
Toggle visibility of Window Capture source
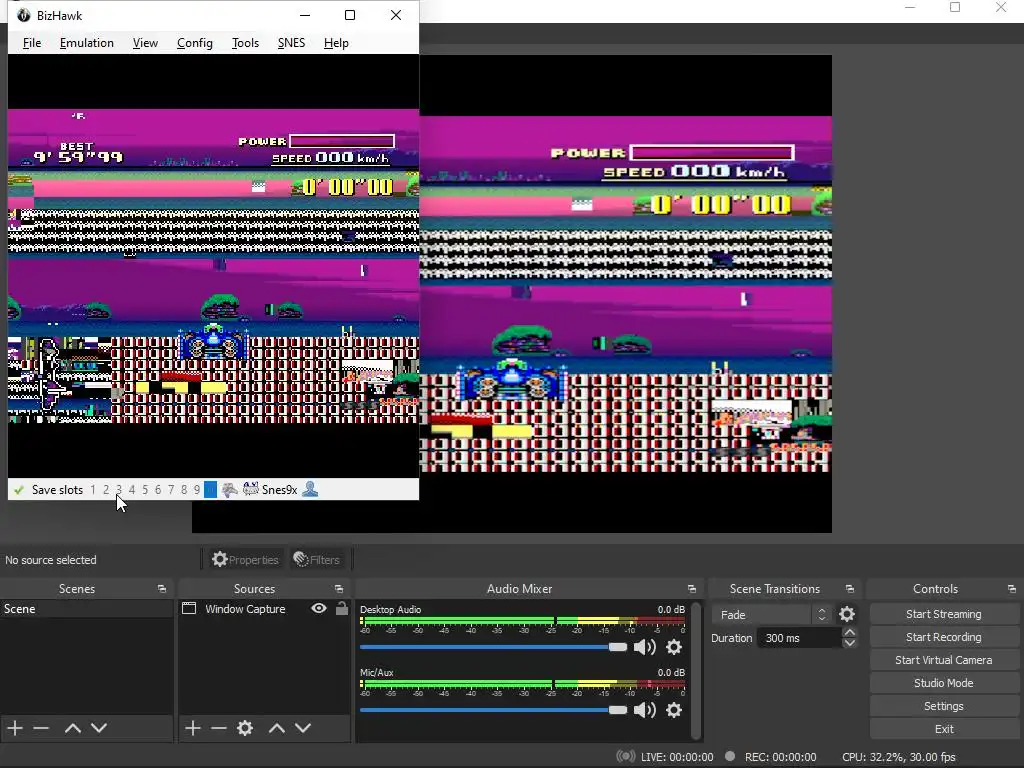319,609
